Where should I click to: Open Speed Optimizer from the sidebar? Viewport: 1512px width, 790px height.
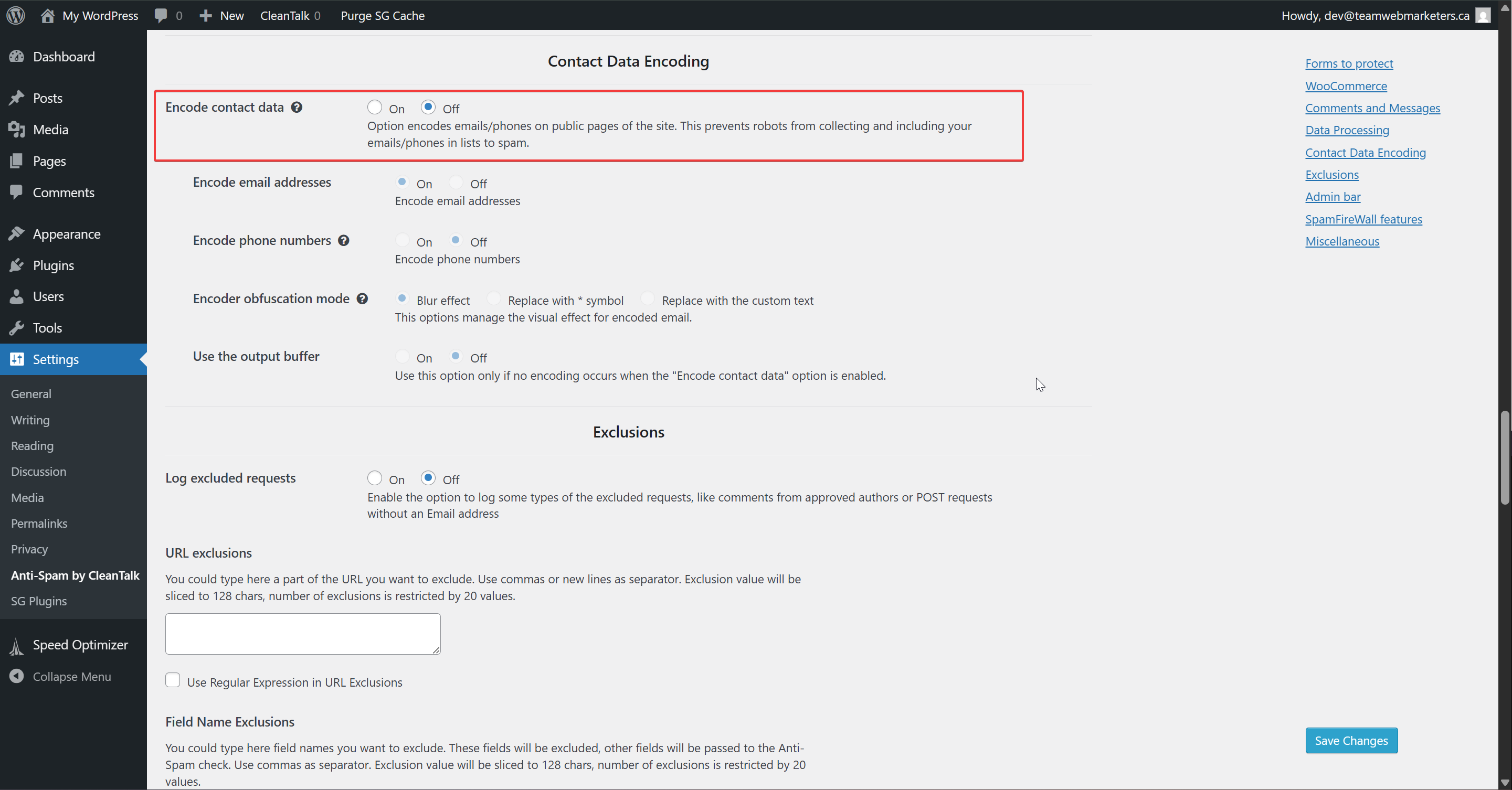(80, 645)
